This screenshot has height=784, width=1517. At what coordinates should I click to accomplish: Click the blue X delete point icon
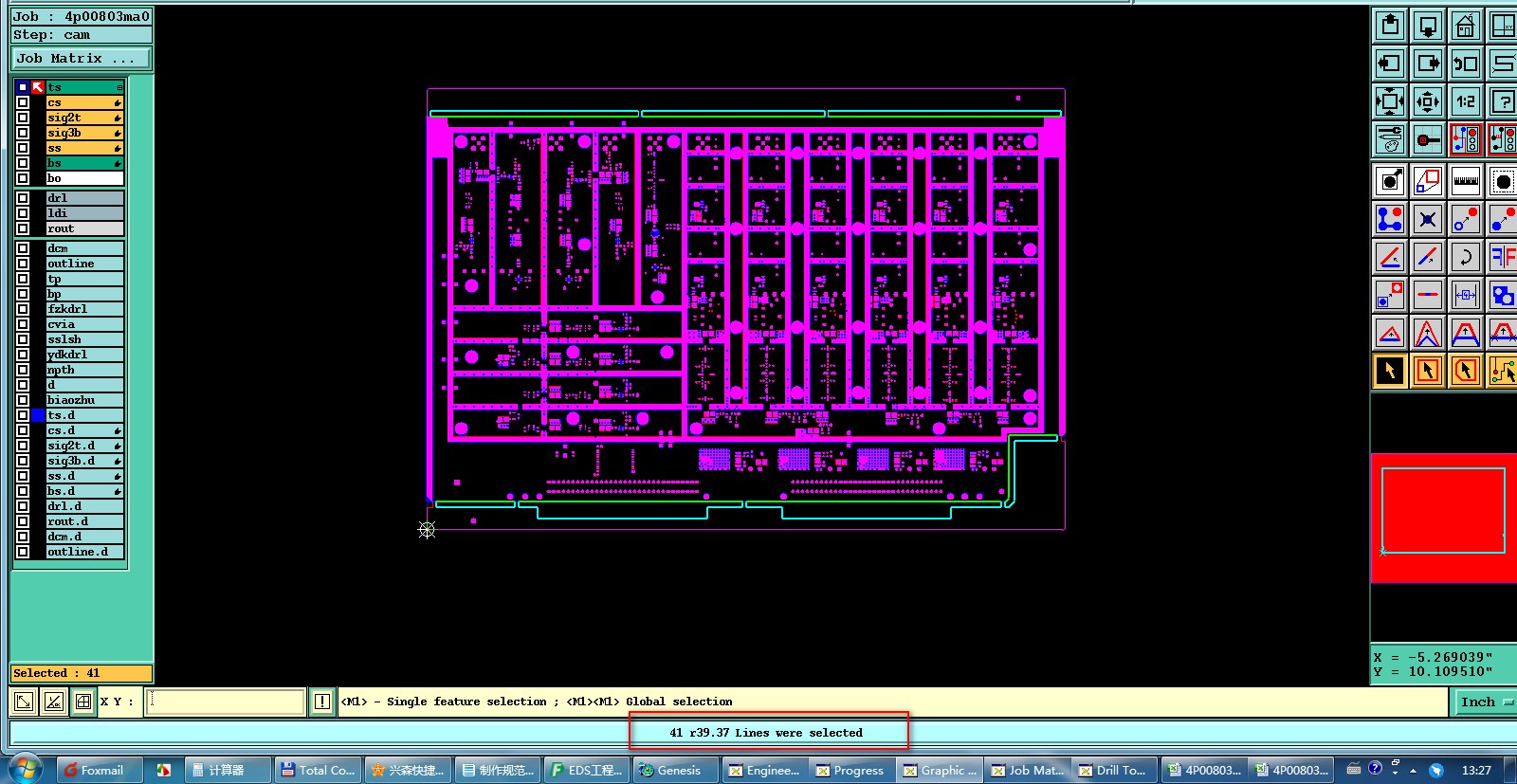1428,219
